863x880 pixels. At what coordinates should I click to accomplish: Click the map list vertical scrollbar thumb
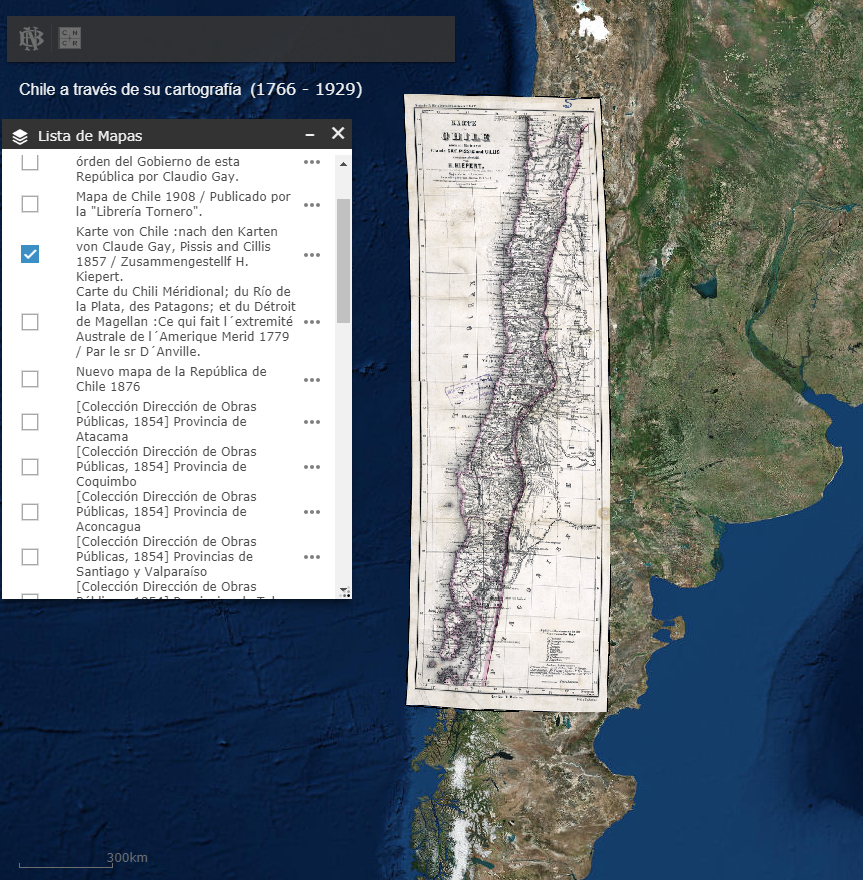pos(344,260)
